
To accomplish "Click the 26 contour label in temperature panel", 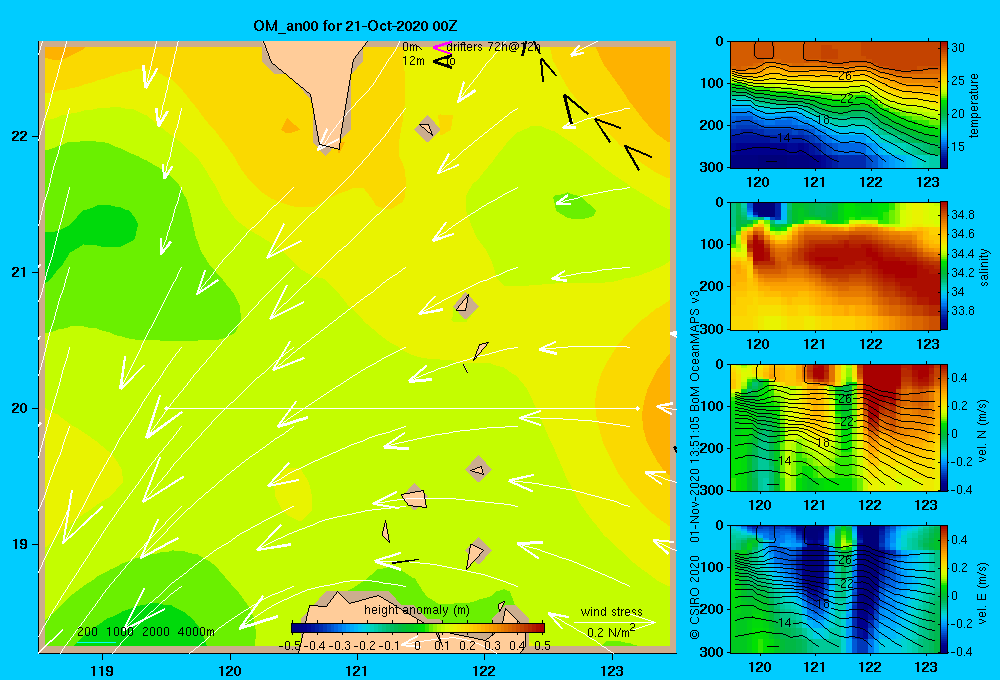I will pyautogui.click(x=845, y=76).
